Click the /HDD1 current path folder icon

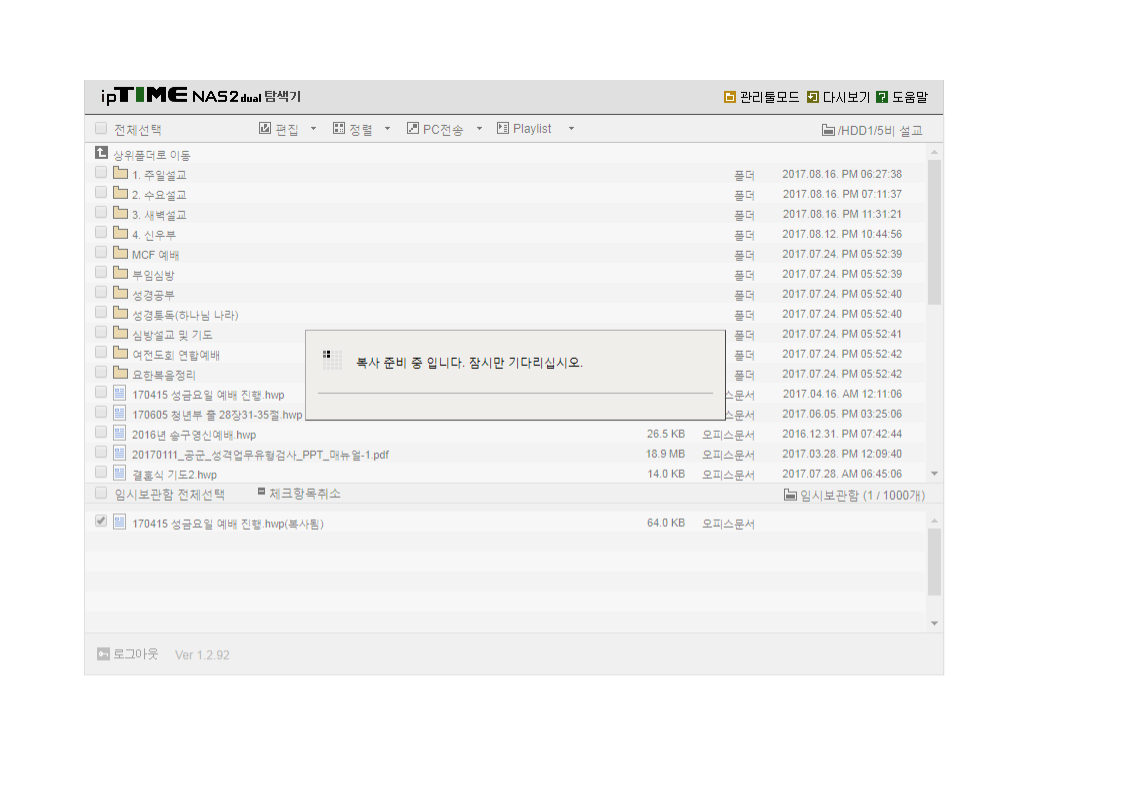(828, 130)
